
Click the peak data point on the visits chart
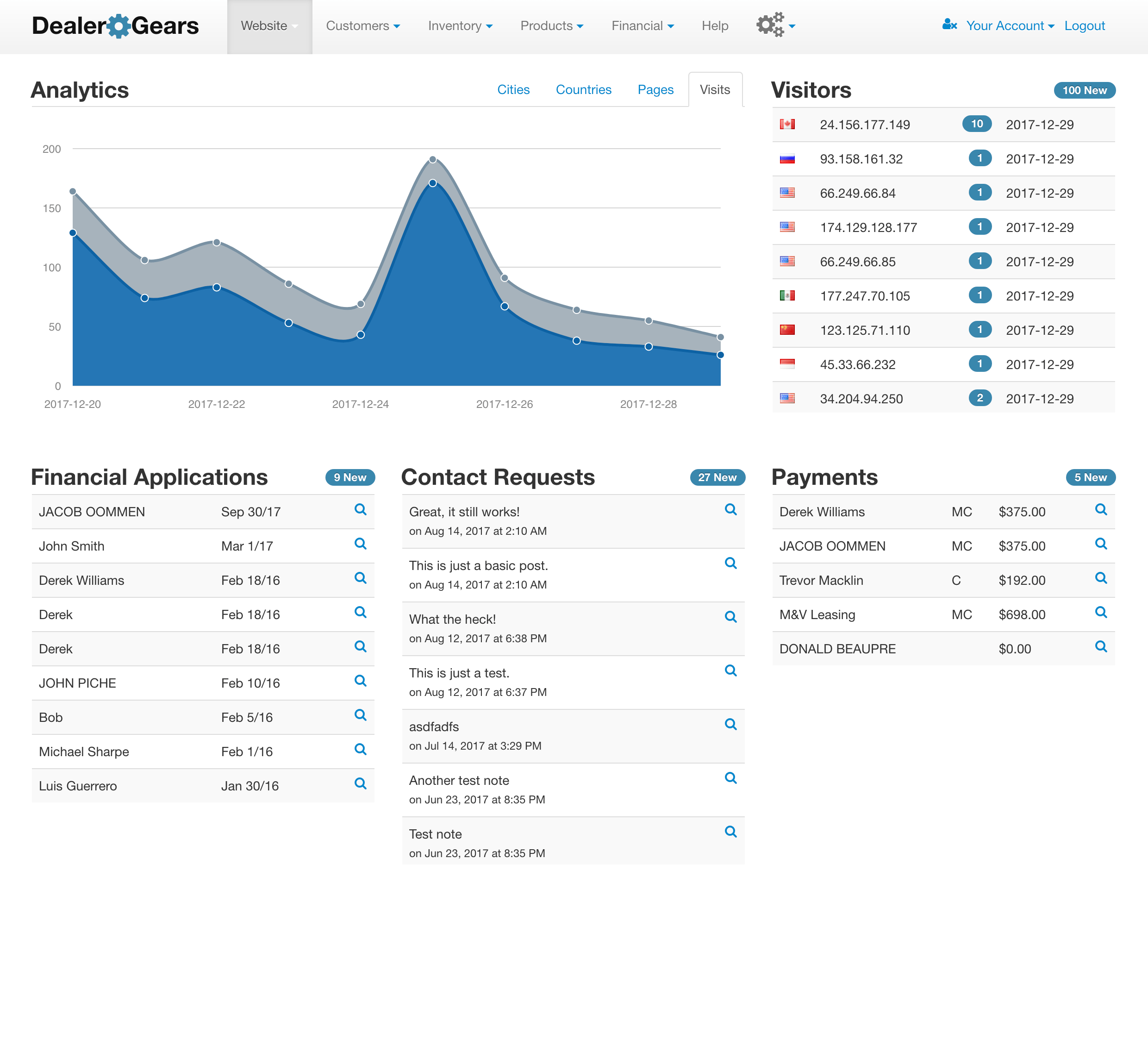pos(433,159)
